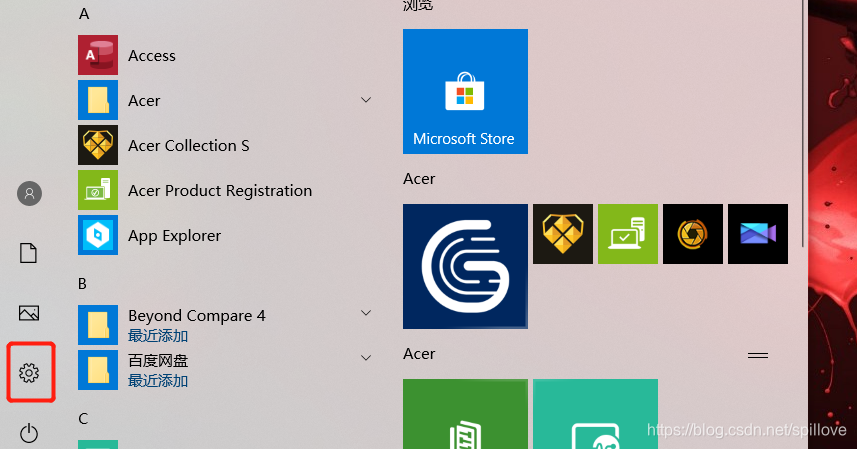This screenshot has width=857, height=449.
Task: Open the Pictures sidebar icon
Action: 29,313
